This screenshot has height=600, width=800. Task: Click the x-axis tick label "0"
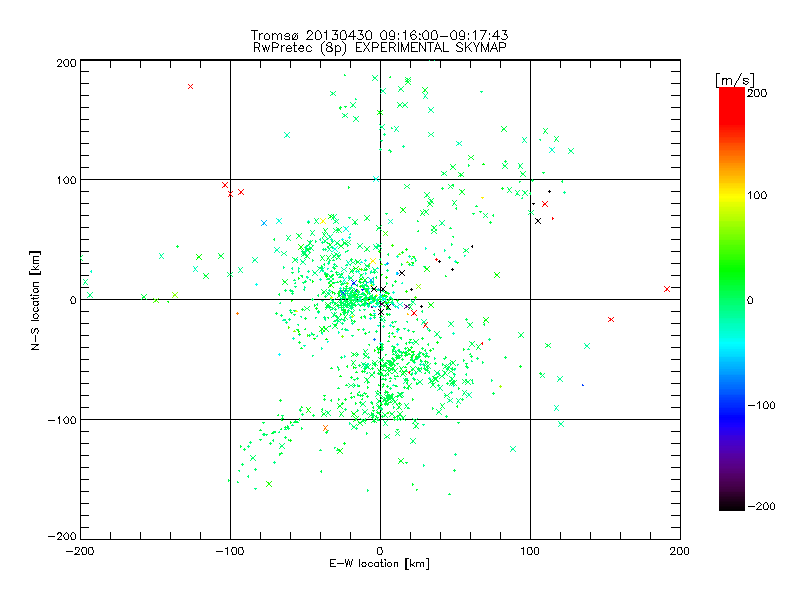tap(380, 551)
